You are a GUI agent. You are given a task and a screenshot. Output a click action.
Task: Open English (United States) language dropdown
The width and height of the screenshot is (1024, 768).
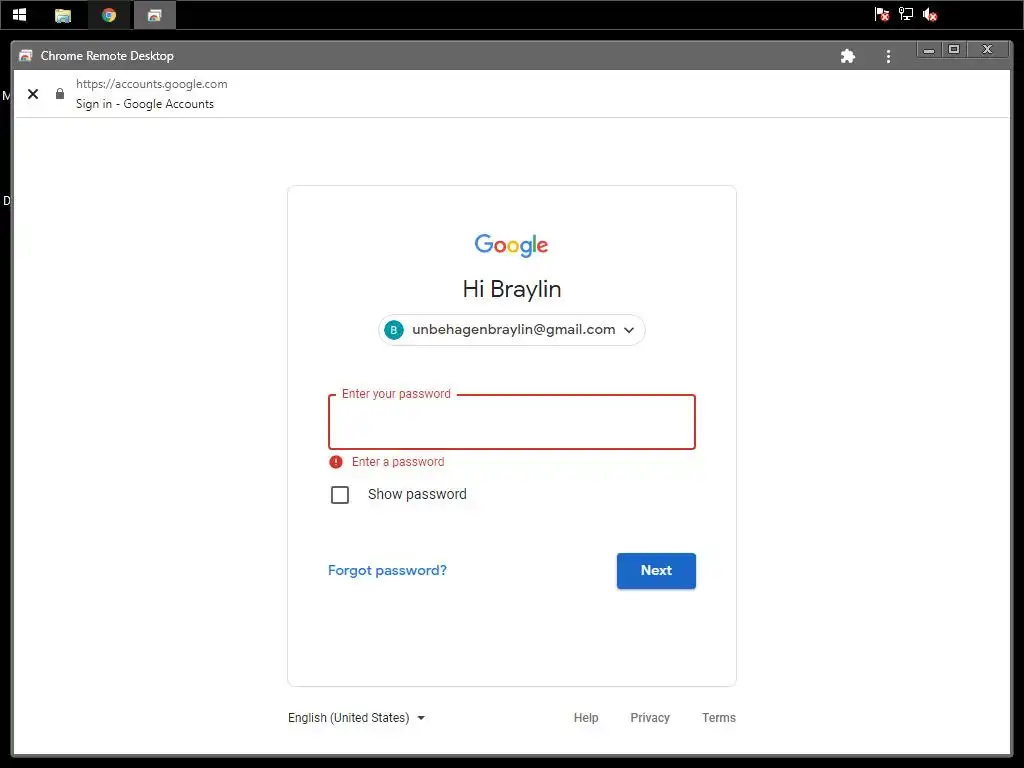tap(357, 718)
